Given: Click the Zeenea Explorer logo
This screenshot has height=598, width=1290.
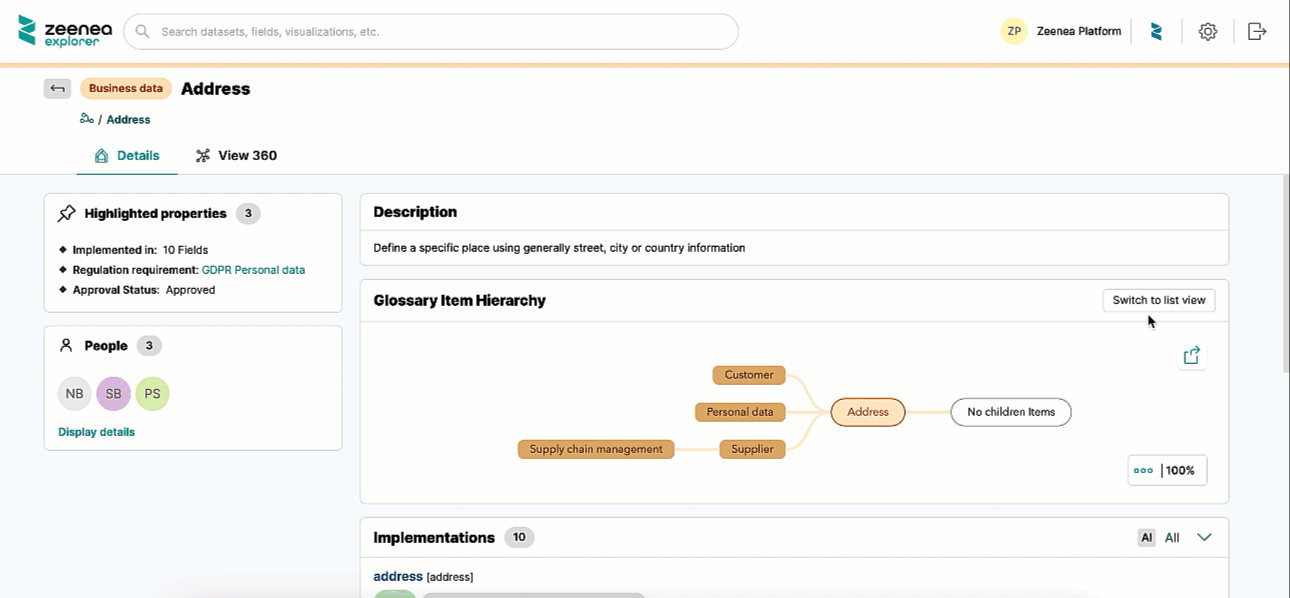Looking at the screenshot, I should pyautogui.click(x=64, y=31).
